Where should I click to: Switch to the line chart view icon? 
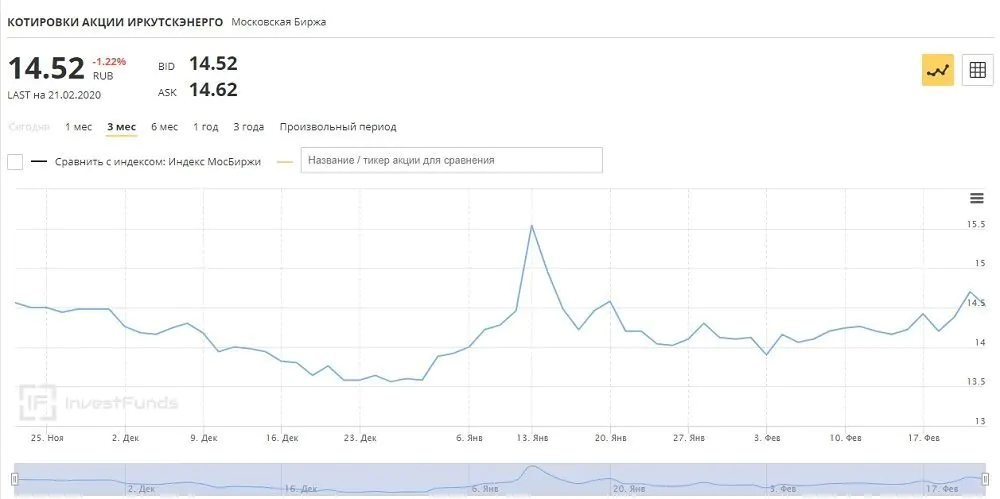tap(938, 70)
